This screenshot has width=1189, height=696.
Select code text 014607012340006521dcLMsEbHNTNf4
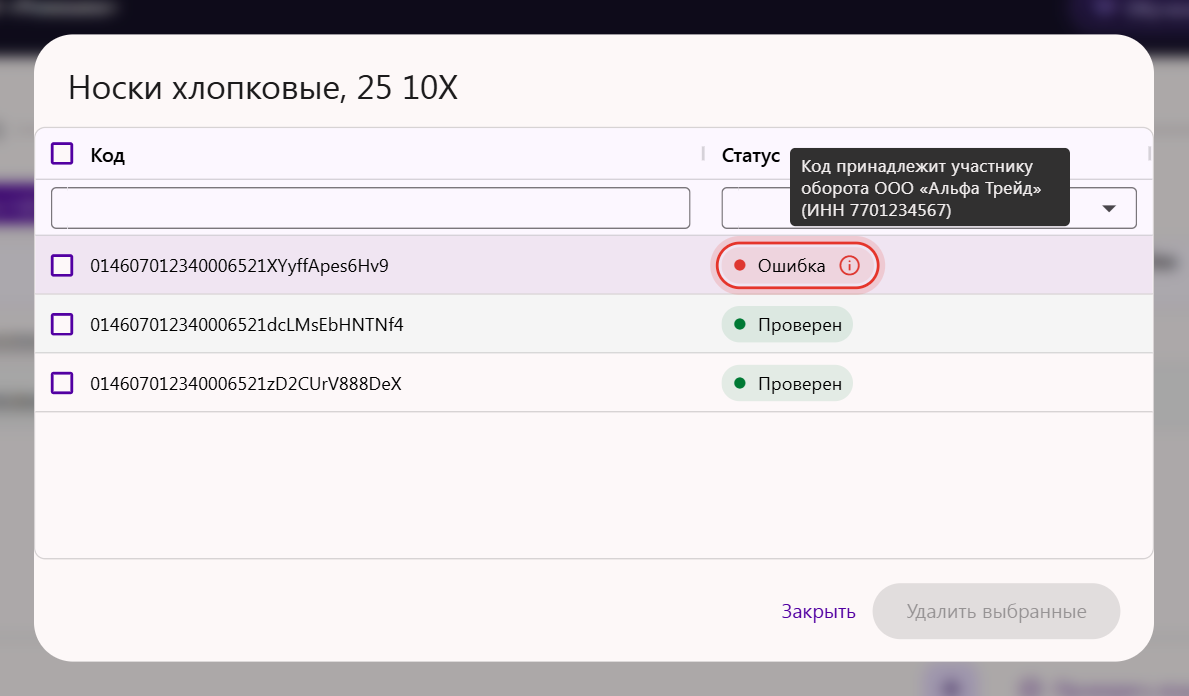click(x=246, y=324)
